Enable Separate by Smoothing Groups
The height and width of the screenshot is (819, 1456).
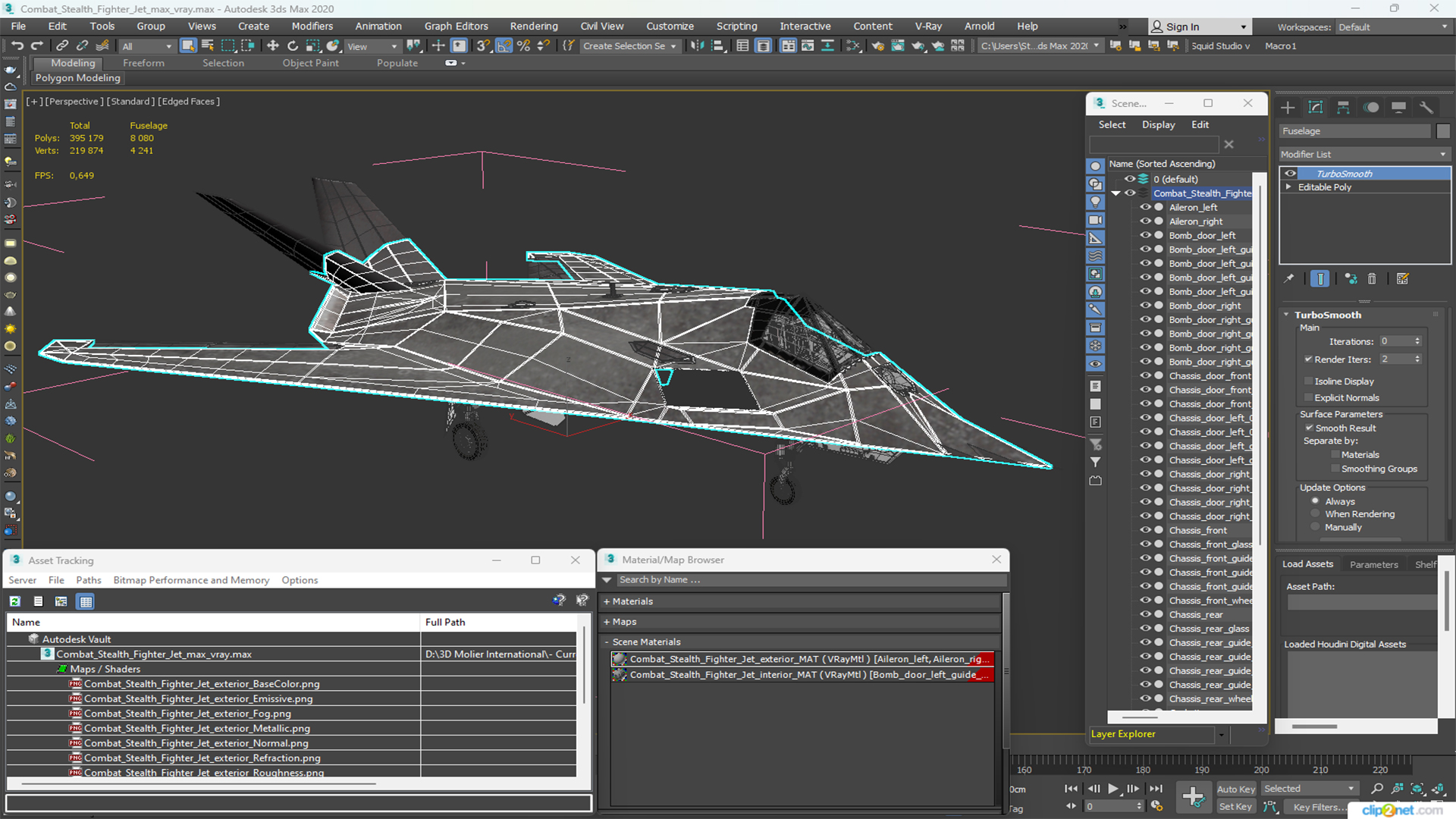coord(1335,469)
